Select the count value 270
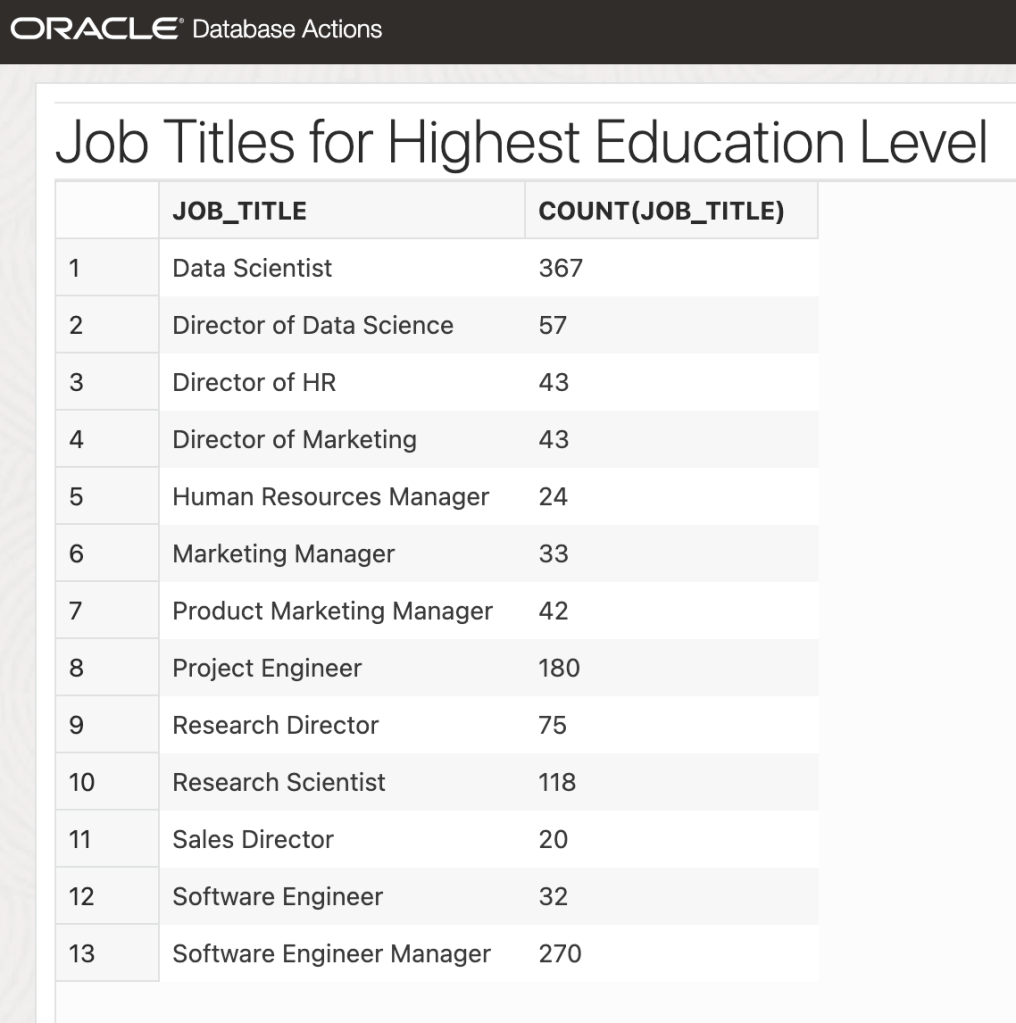The width and height of the screenshot is (1016, 1023). coord(560,954)
